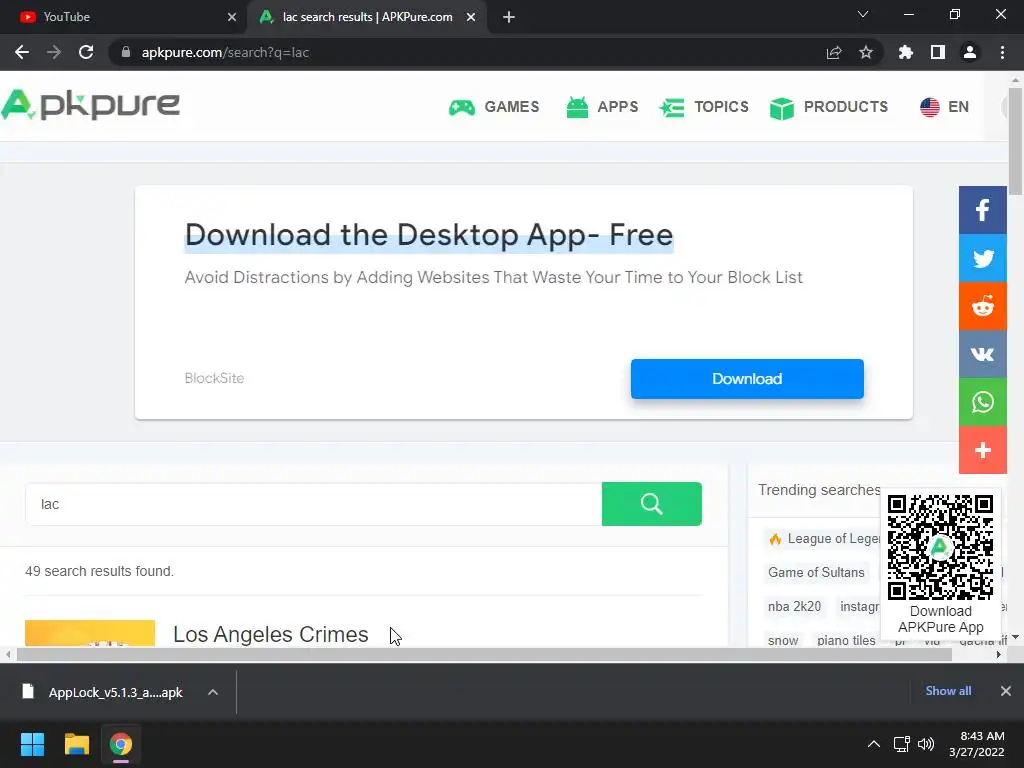
Task: Click the blue Download ad button
Action: (x=747, y=379)
